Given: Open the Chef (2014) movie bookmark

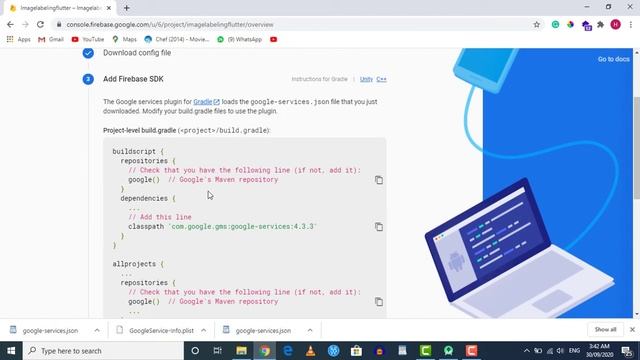Looking at the screenshot, I should [x=177, y=40].
